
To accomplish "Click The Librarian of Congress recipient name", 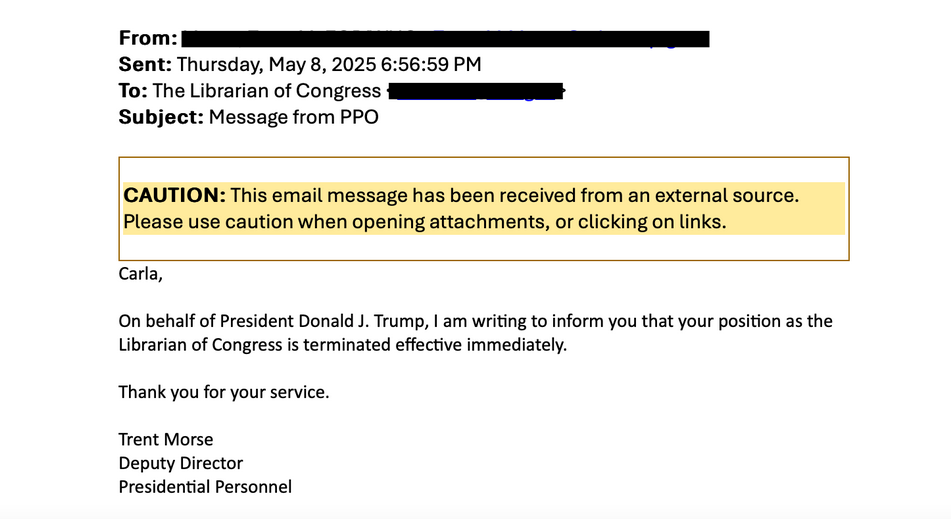I will click(x=266, y=91).
